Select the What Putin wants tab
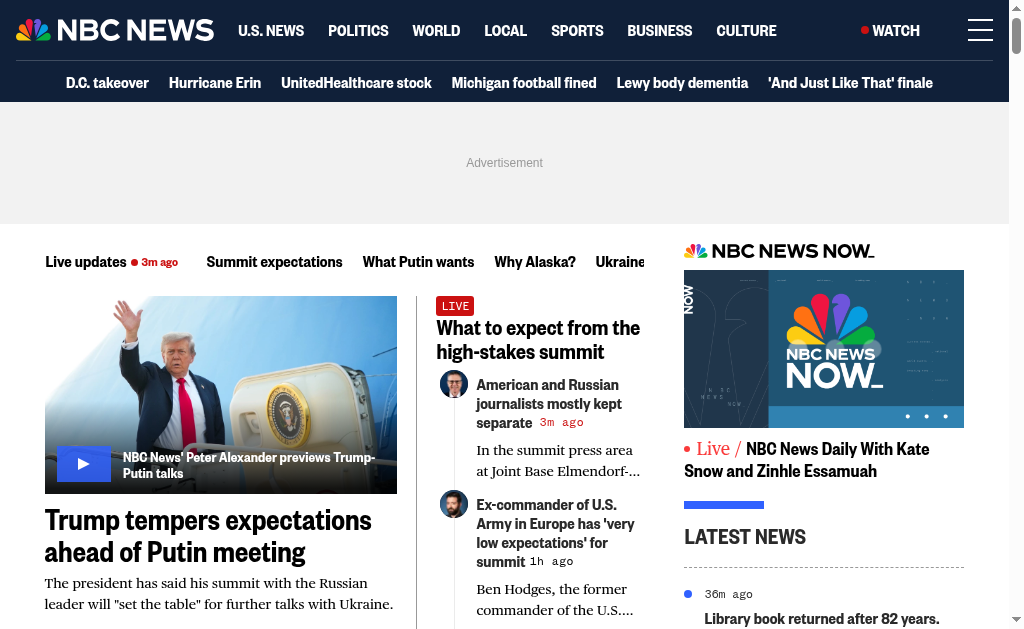 click(419, 262)
